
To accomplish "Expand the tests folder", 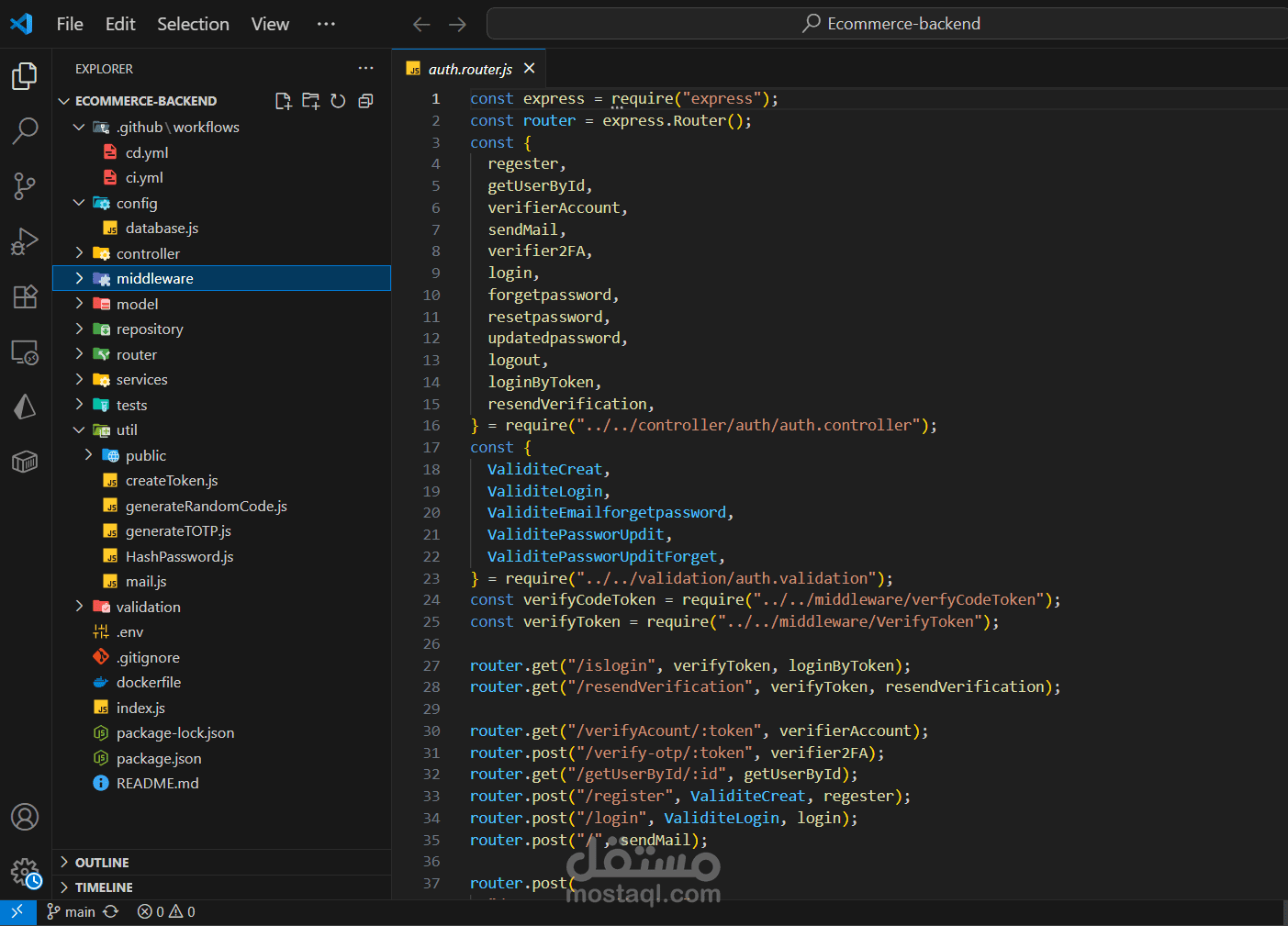I will click(222, 405).
